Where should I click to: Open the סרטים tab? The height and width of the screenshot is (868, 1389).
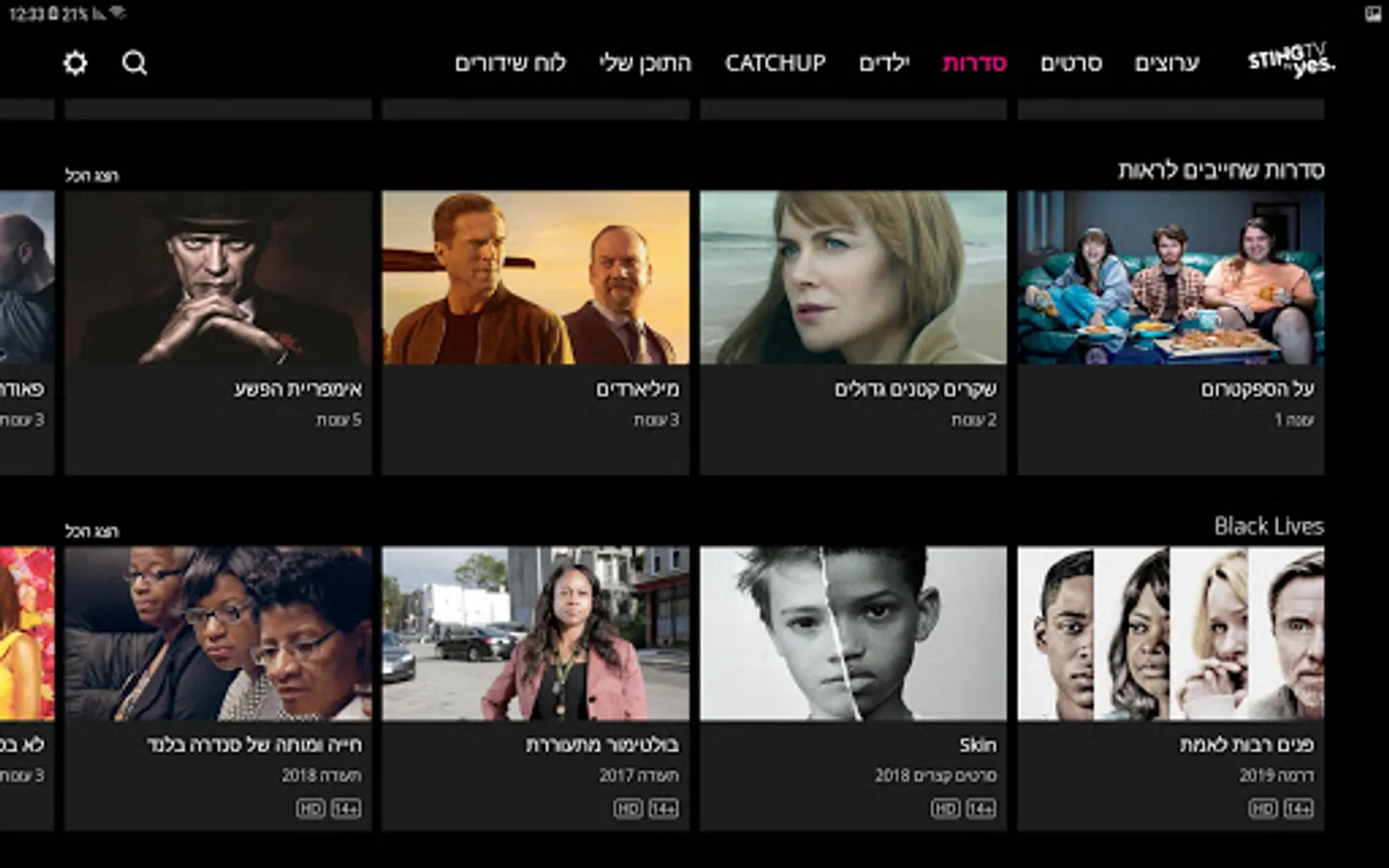1071,63
